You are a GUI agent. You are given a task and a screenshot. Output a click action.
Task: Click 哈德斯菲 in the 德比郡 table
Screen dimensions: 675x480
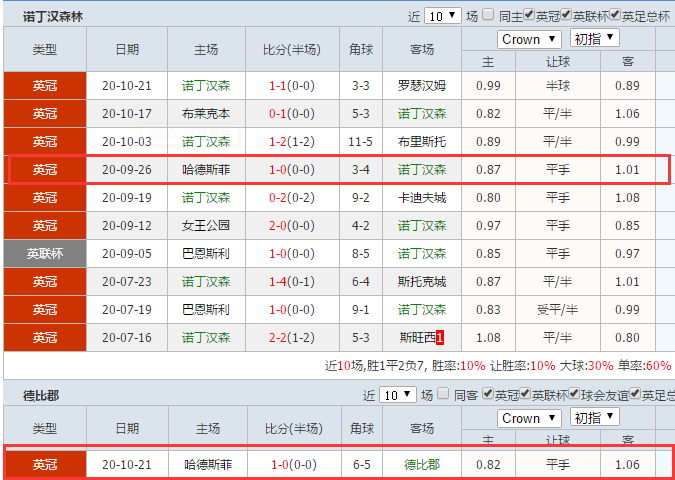(x=208, y=465)
